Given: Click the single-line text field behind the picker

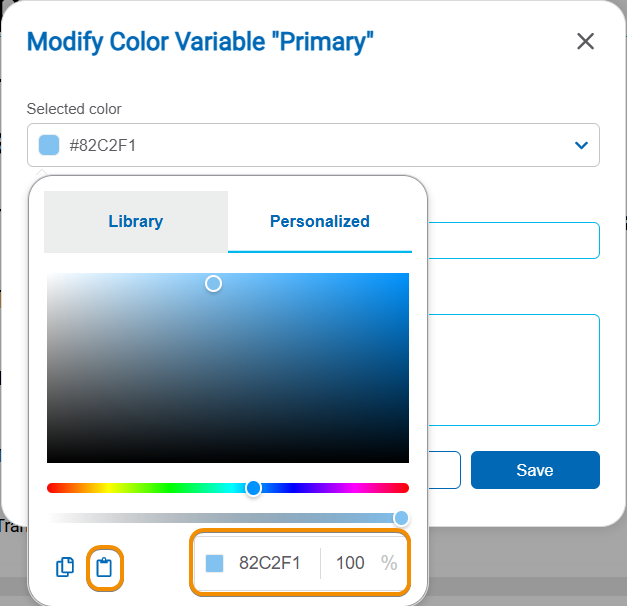Looking at the screenshot, I should click(x=513, y=241).
